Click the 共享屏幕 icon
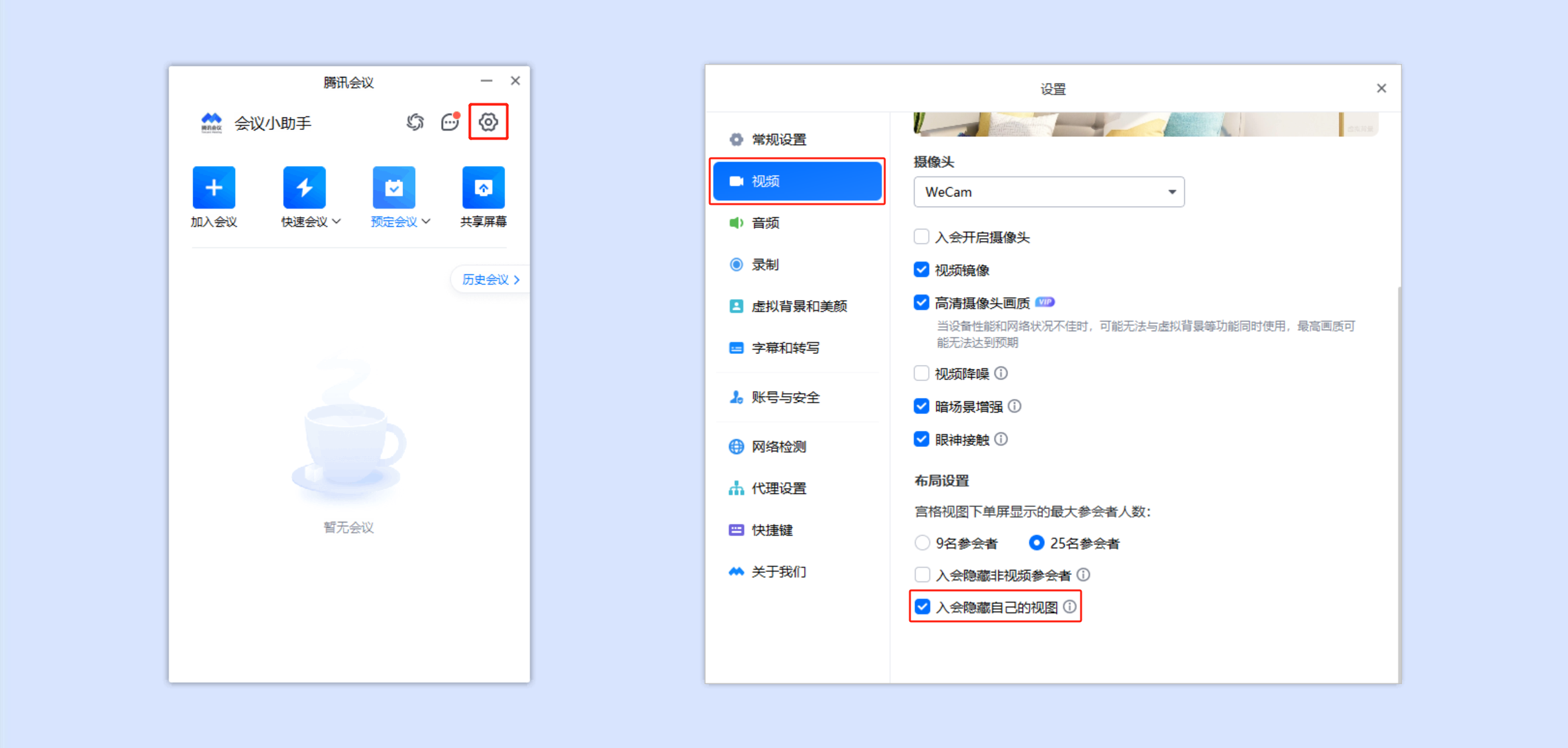The height and width of the screenshot is (748, 1568). click(x=484, y=187)
